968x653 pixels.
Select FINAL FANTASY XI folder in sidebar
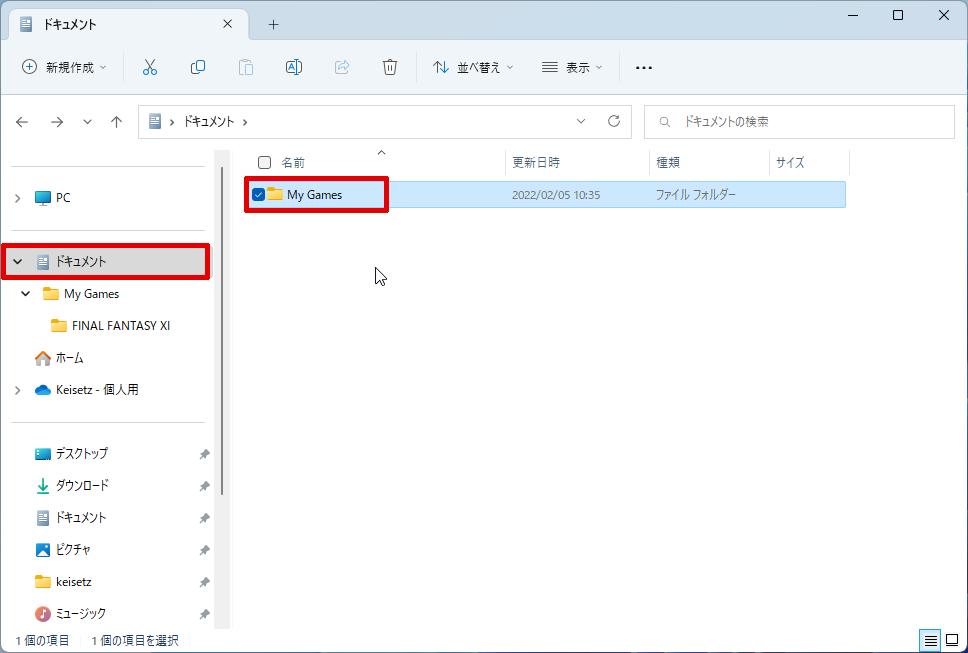(120, 326)
